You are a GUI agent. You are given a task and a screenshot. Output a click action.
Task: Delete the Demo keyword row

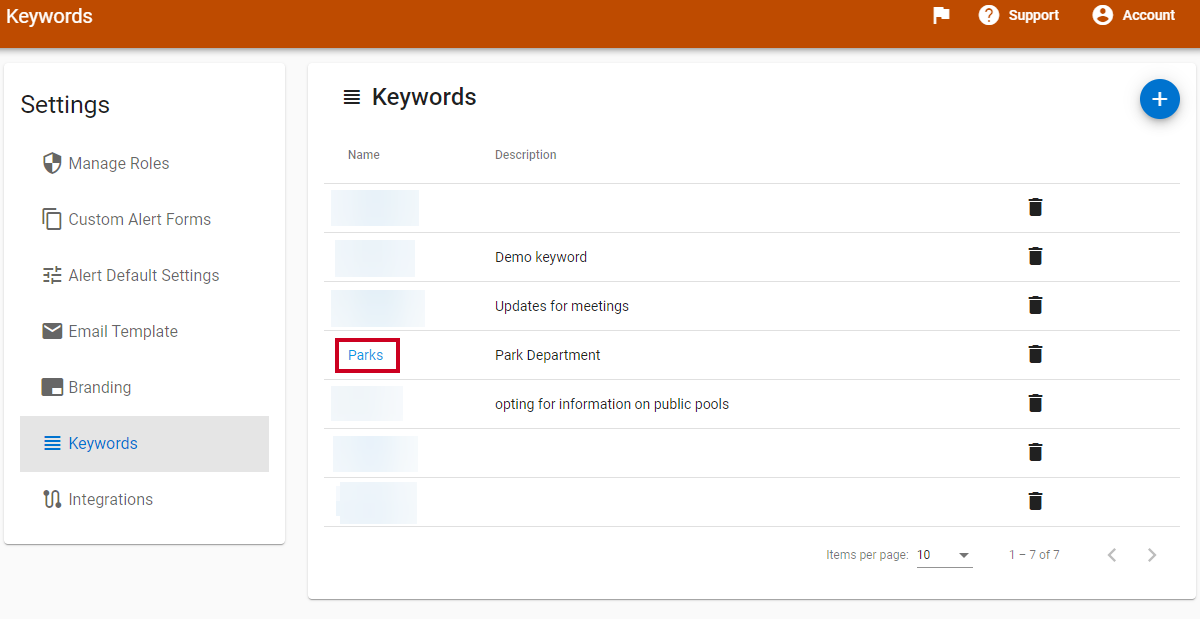(x=1035, y=256)
